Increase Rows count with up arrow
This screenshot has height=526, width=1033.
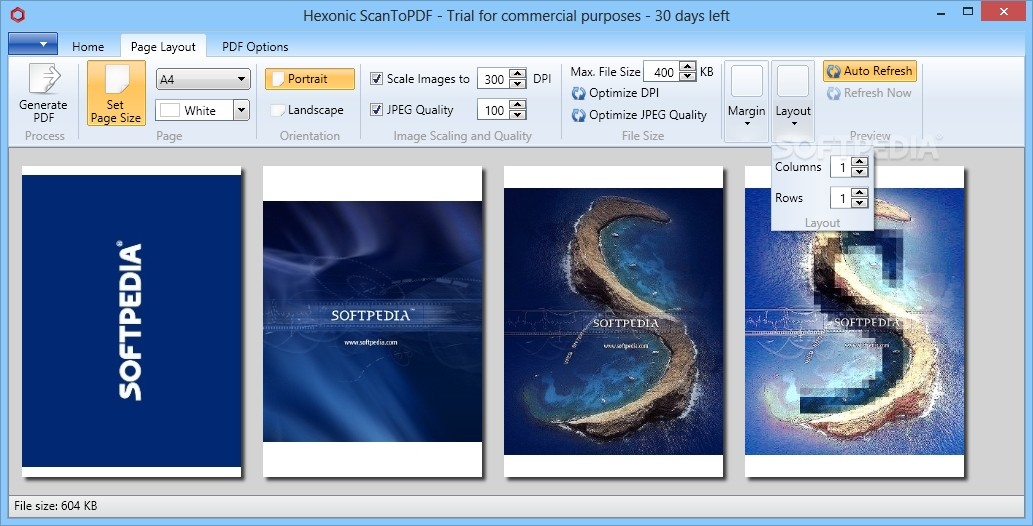859,192
